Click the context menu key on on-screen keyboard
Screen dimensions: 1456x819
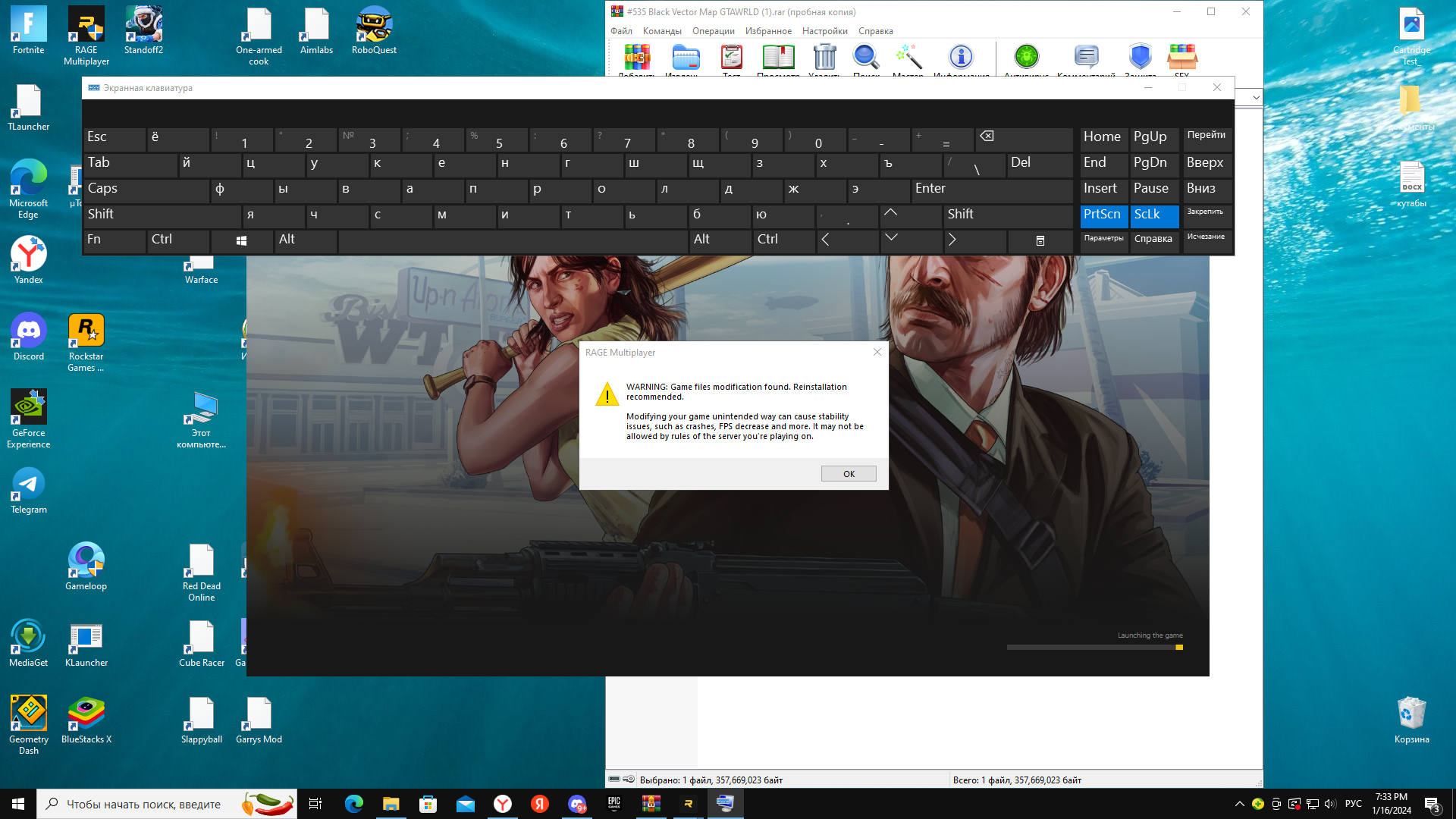click(x=1040, y=240)
